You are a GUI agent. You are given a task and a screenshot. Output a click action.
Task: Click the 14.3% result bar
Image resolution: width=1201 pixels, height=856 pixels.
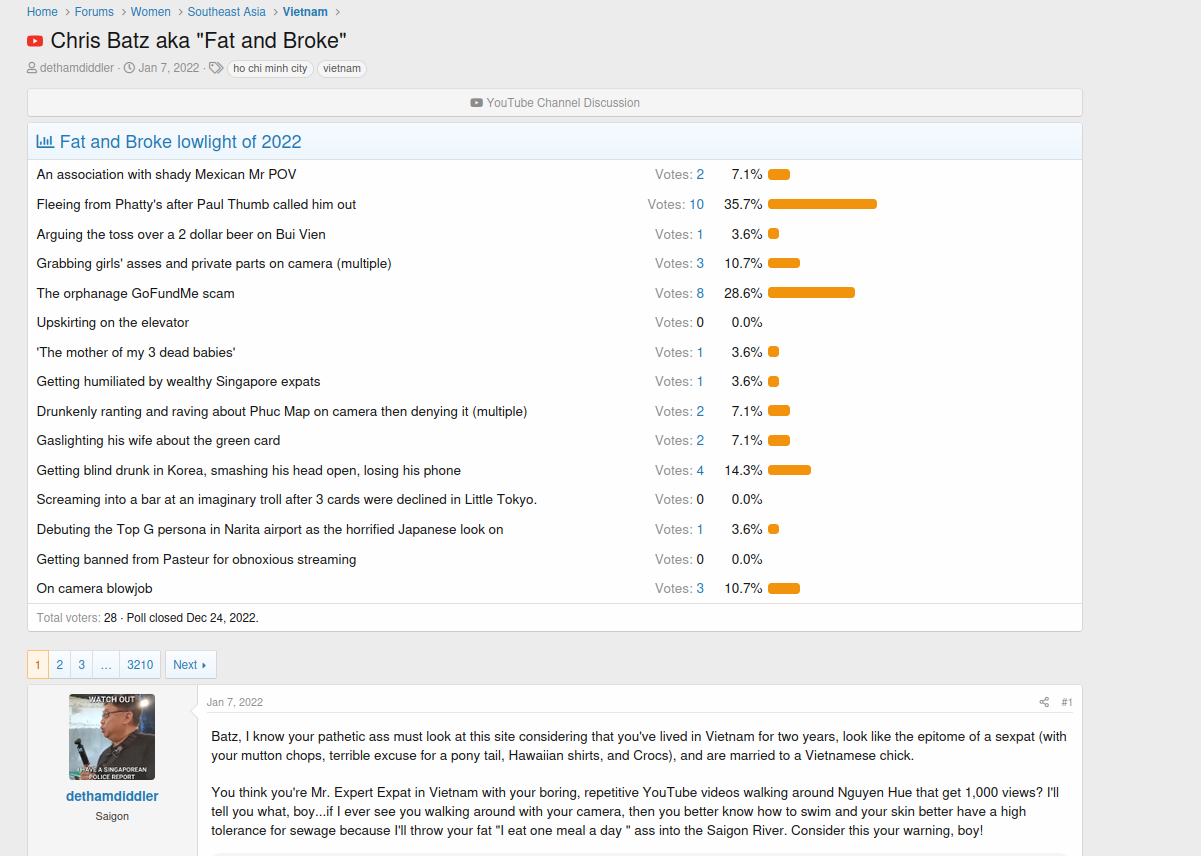point(789,470)
